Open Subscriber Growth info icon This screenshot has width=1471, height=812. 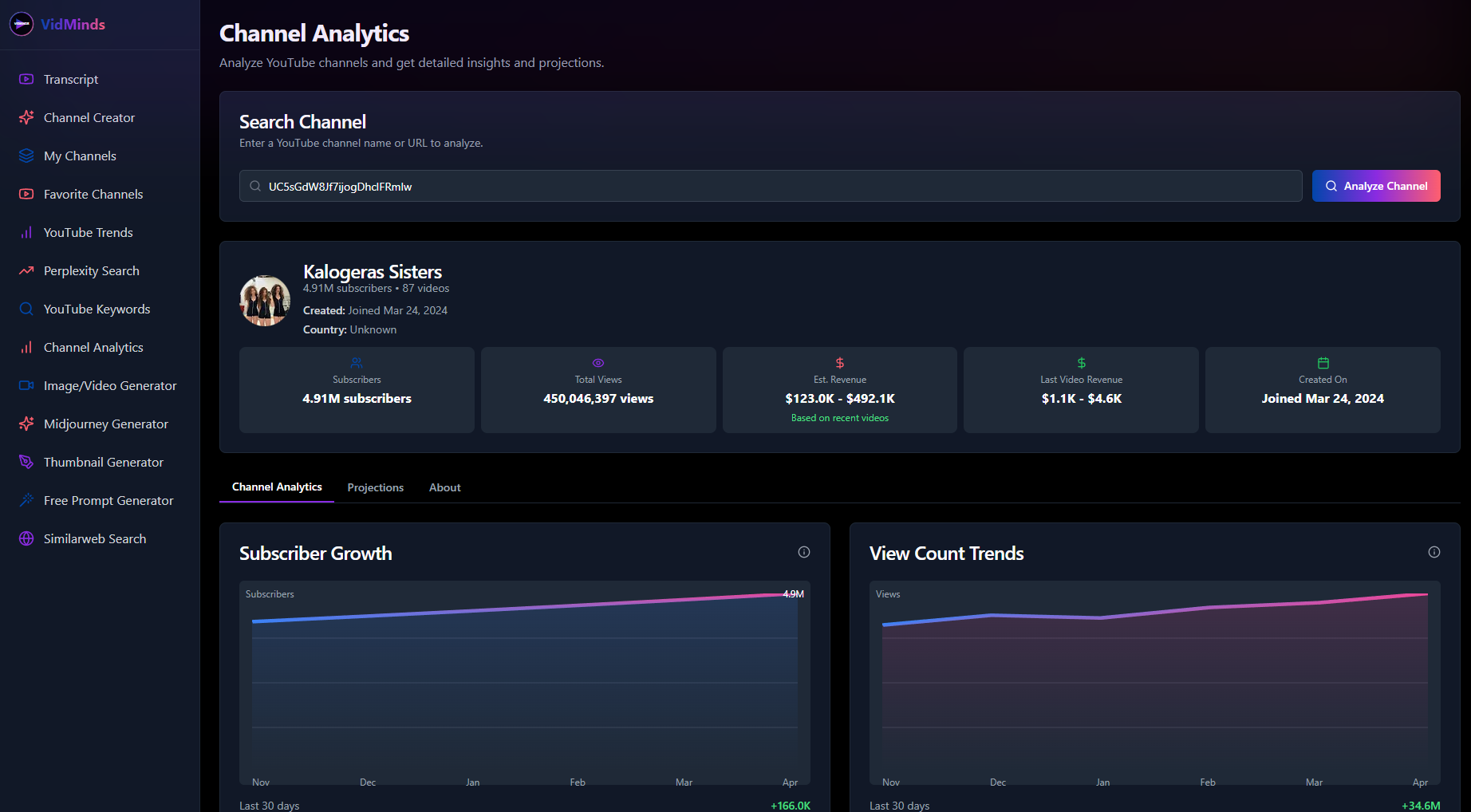(804, 552)
